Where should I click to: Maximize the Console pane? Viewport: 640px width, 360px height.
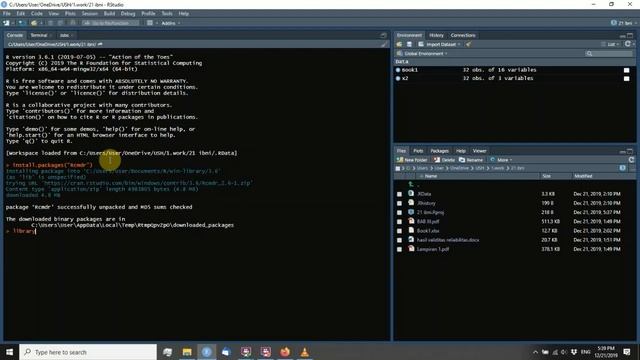coord(383,36)
